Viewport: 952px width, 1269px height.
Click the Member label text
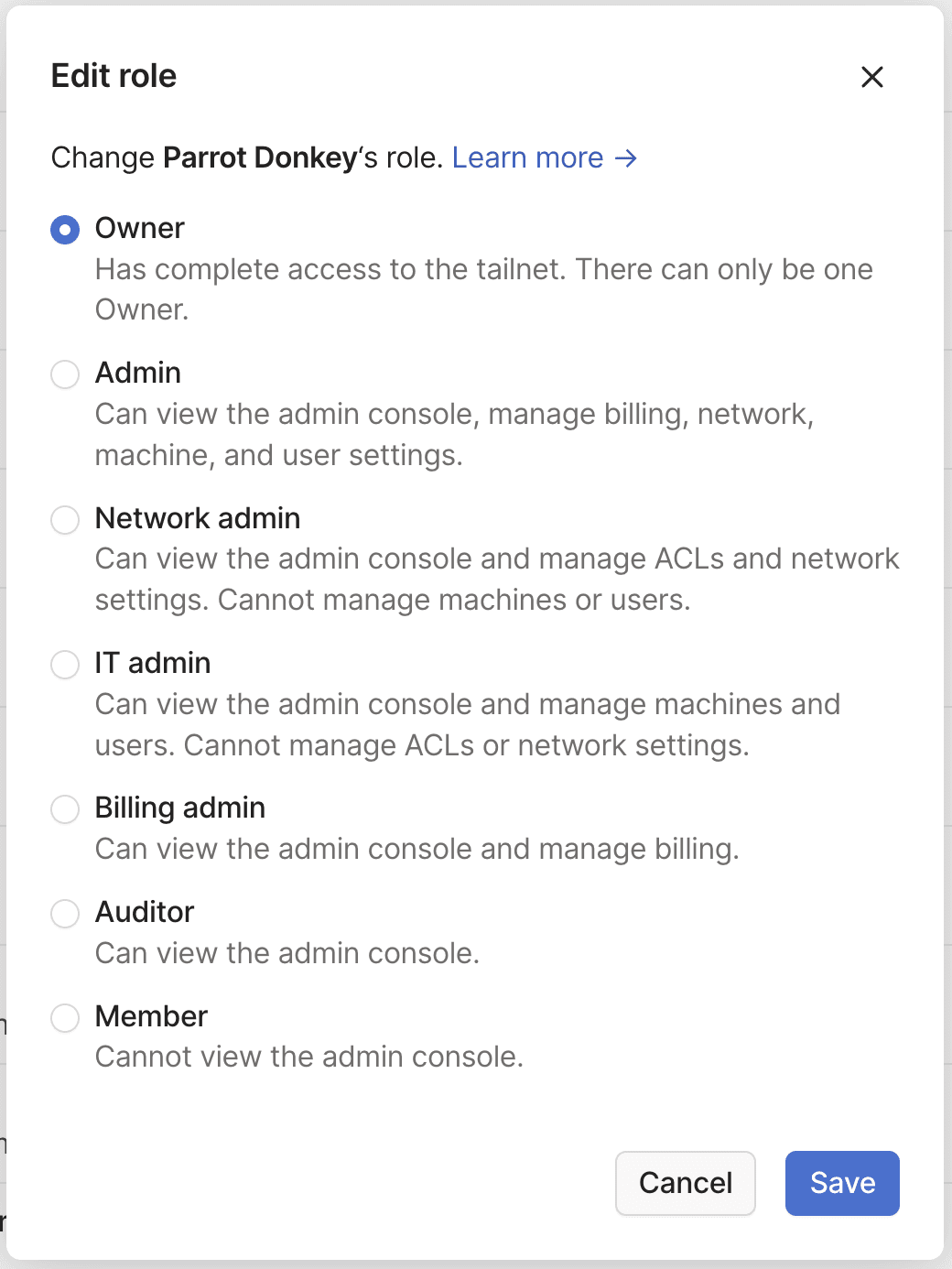click(150, 1016)
